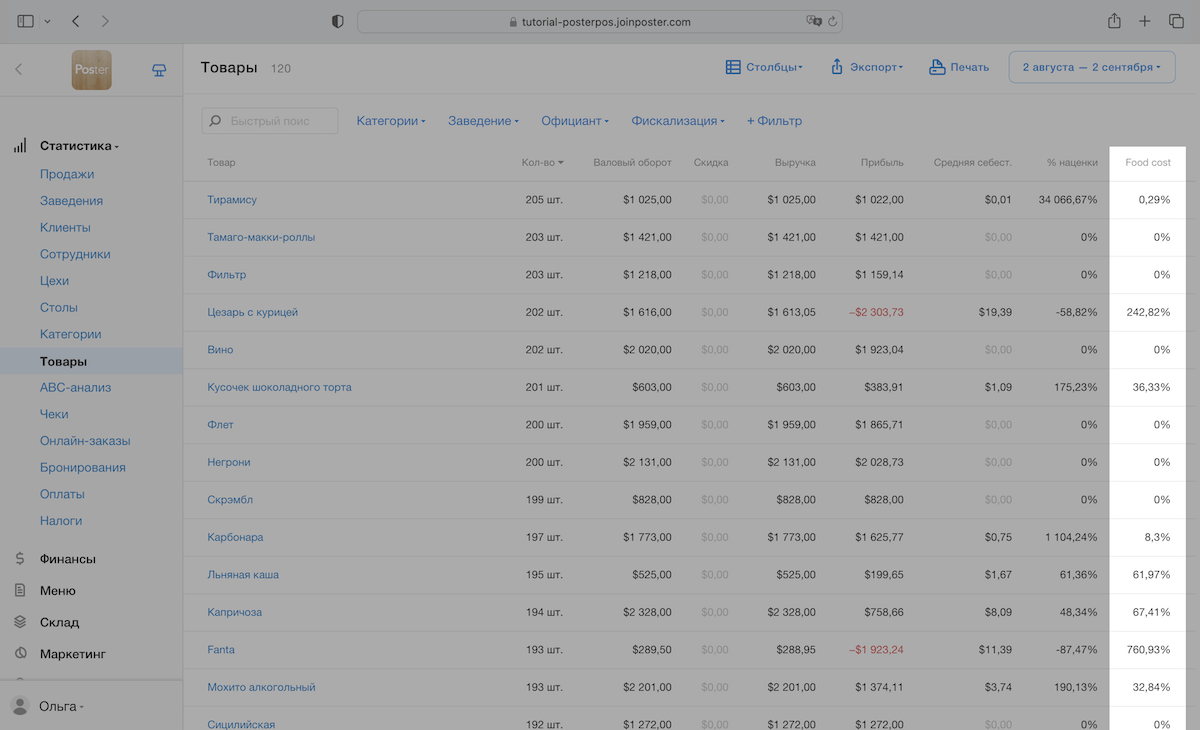Viewport: 1200px width, 730px height.
Task: Click the POS terminal icon beside logo
Action: click(158, 70)
